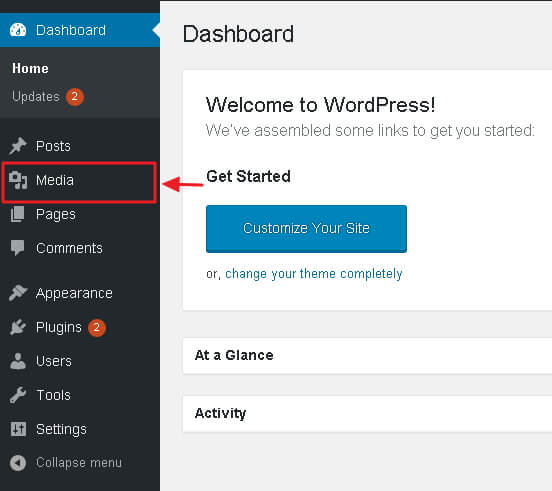Viewport: 552px width, 491px height.
Task: Open the Media library menu
Action: point(80,180)
